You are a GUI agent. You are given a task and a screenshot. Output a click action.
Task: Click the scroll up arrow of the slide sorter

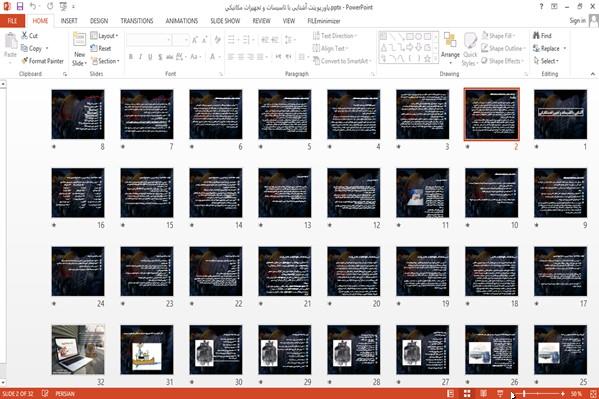click(3, 84)
